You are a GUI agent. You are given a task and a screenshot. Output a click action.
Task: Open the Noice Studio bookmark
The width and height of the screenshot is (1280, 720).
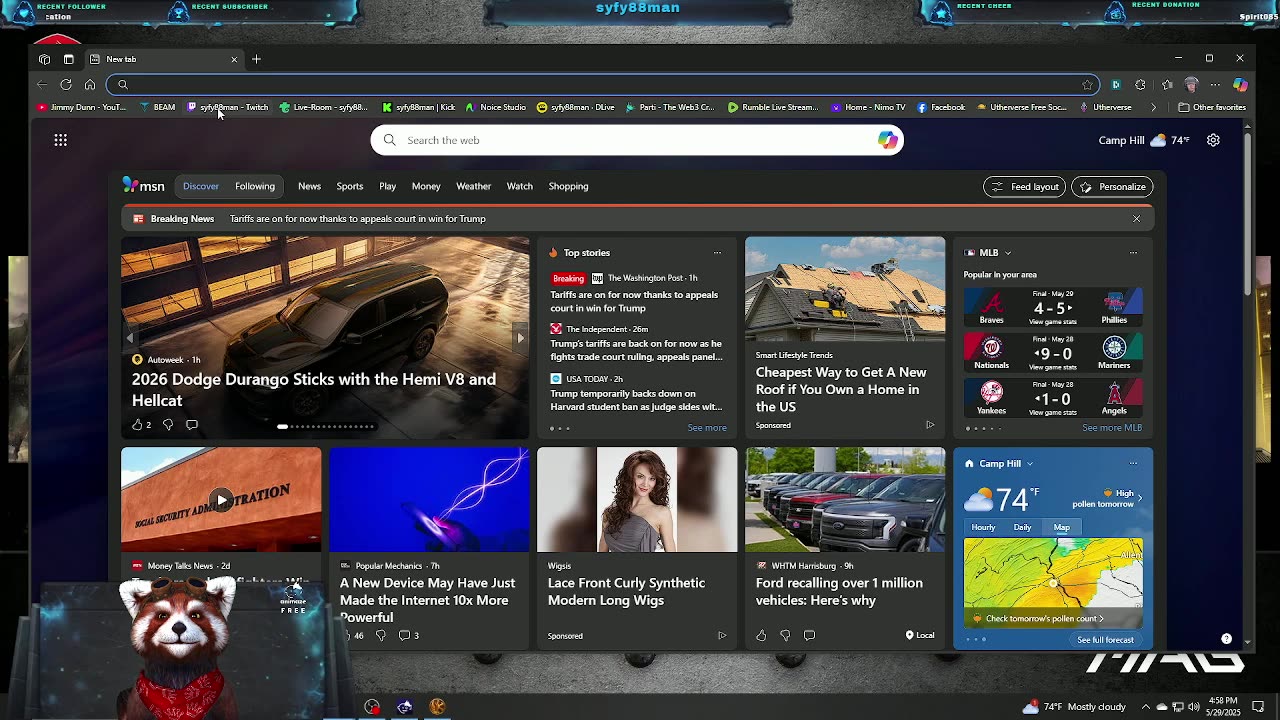click(x=495, y=107)
